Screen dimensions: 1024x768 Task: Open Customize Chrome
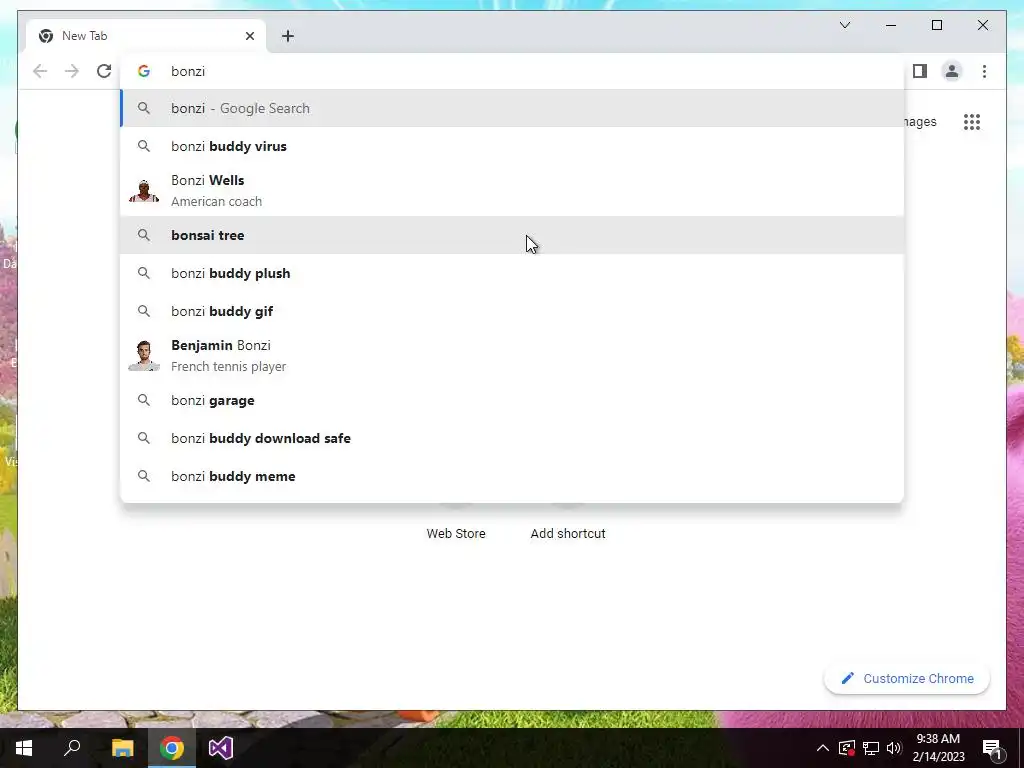coord(907,679)
